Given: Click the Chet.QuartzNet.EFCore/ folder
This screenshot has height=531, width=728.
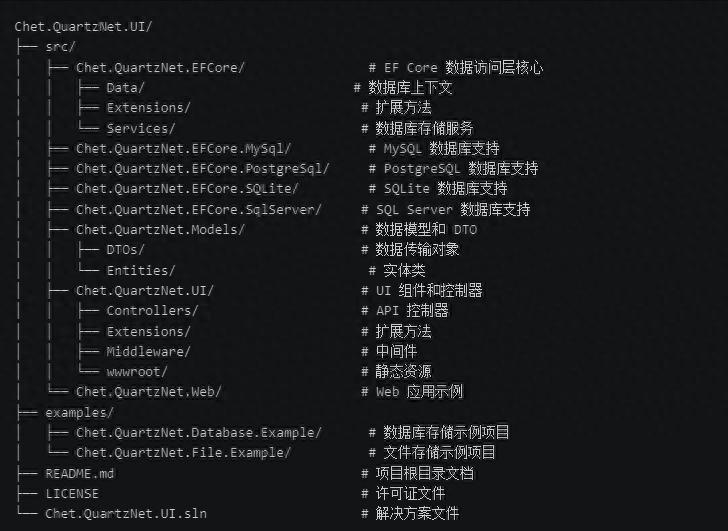Looking at the screenshot, I should (x=160, y=67).
